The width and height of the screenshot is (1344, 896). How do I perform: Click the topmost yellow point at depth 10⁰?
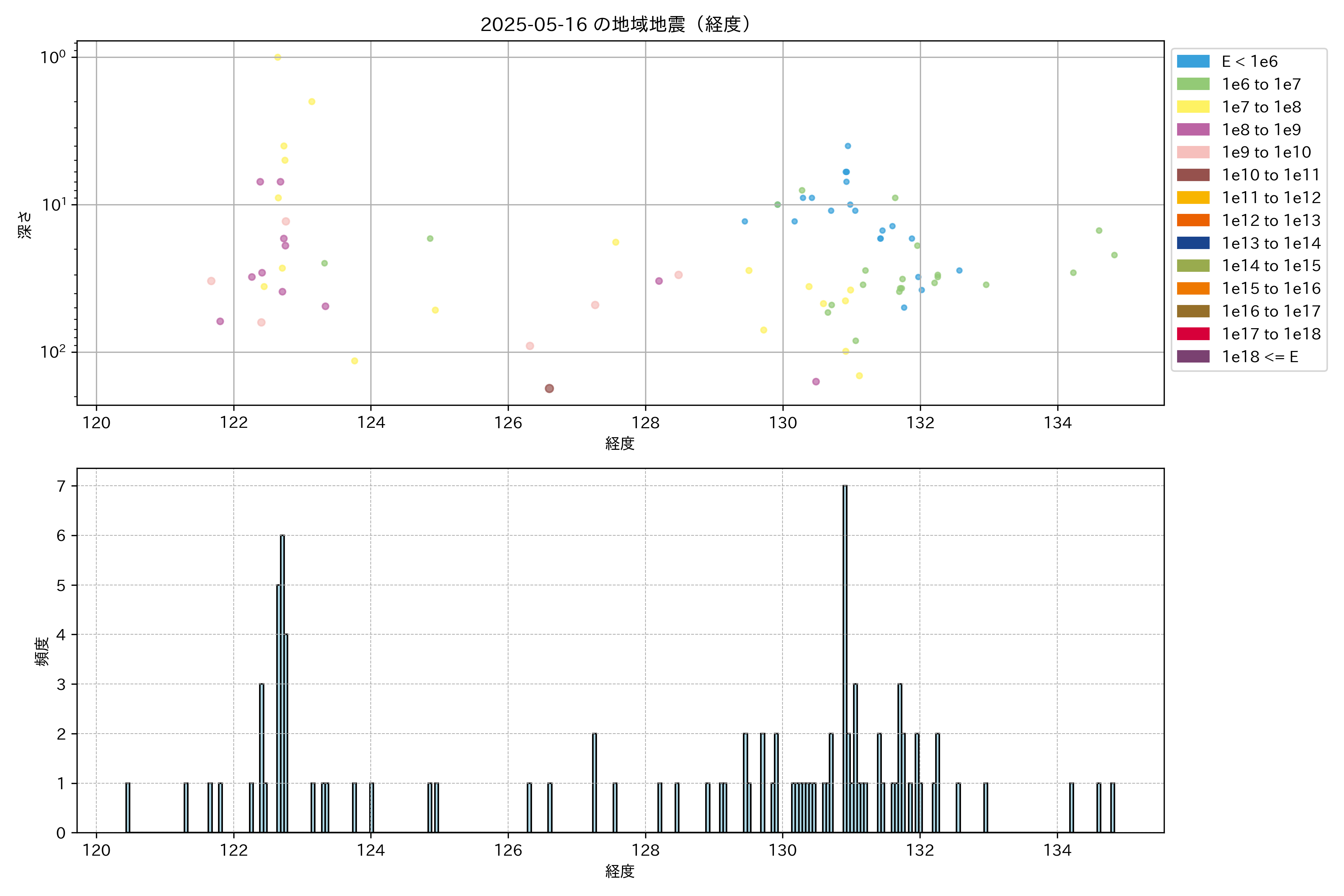point(278,57)
